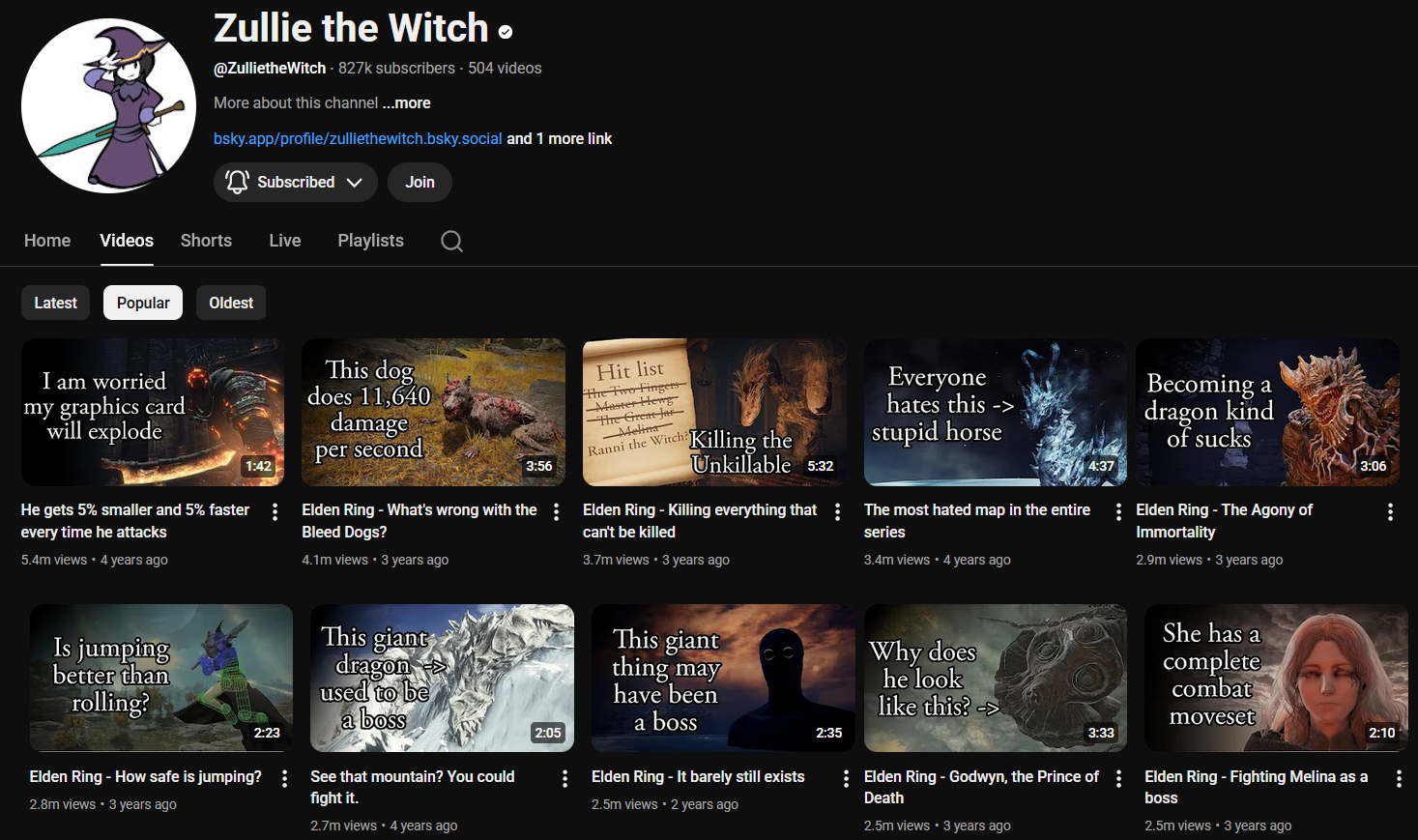Play 'Becoming a dragon kind of sucks' thumbnail
The image size is (1418, 840).
(1267, 412)
